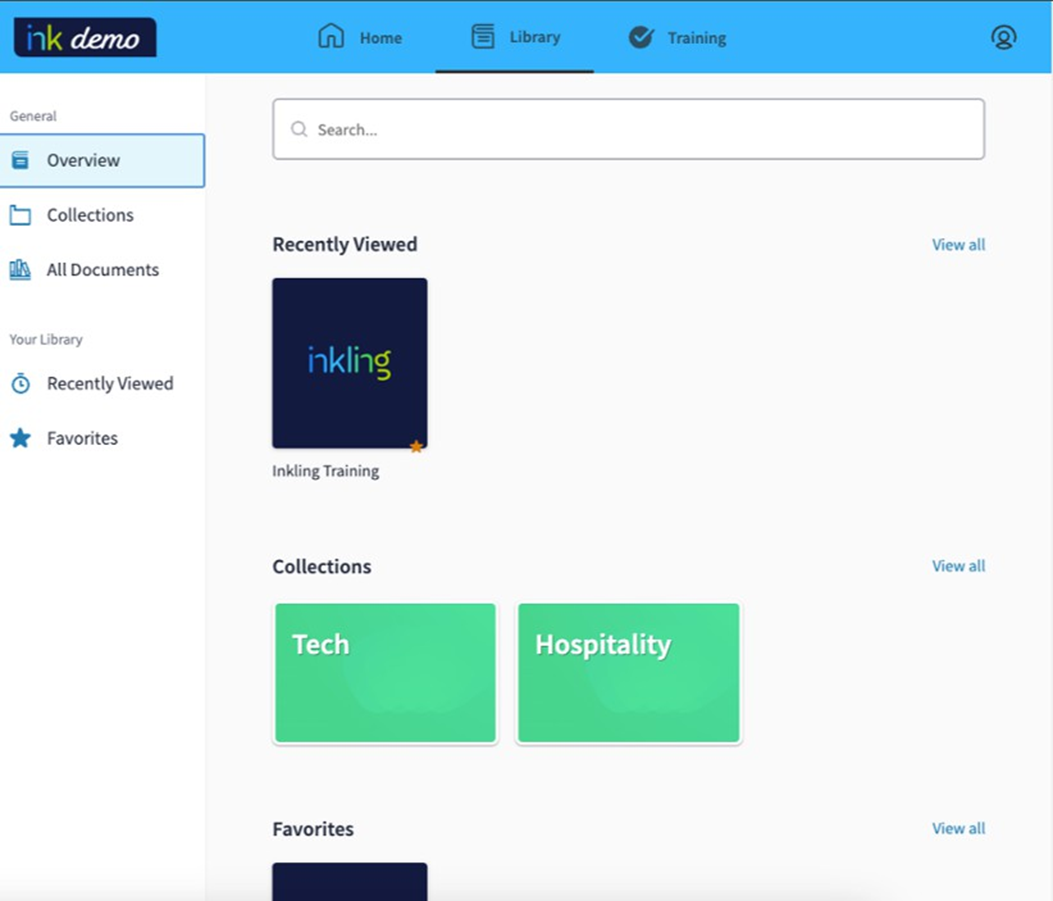
Task: Click the Overview sidebar icon
Action: point(20,160)
